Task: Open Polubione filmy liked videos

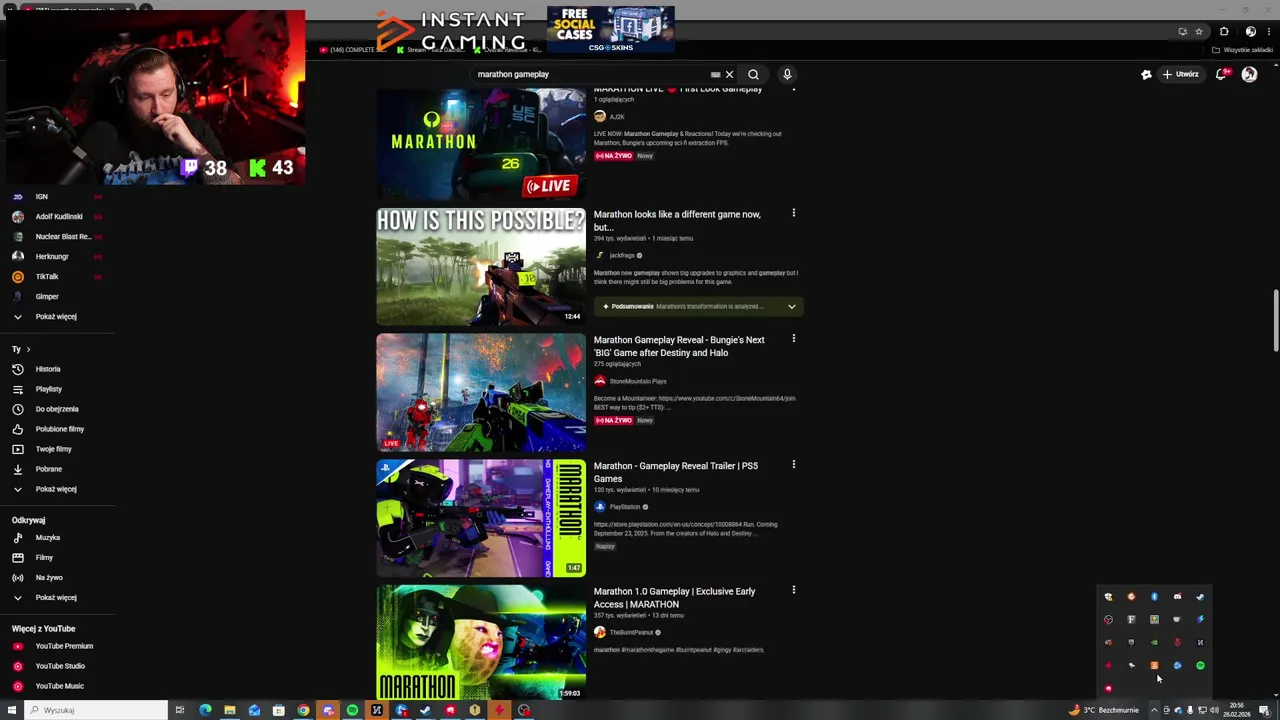Action: coord(59,429)
